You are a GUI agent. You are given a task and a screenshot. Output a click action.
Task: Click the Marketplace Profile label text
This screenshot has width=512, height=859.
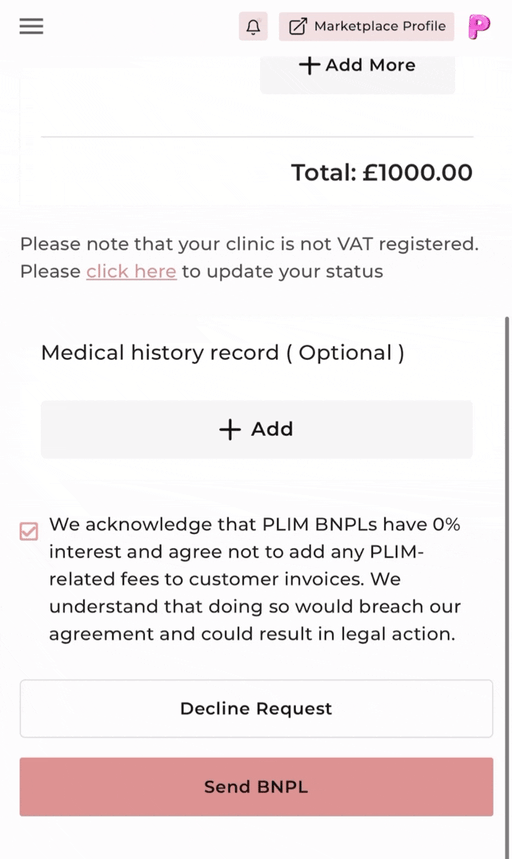[379, 26]
